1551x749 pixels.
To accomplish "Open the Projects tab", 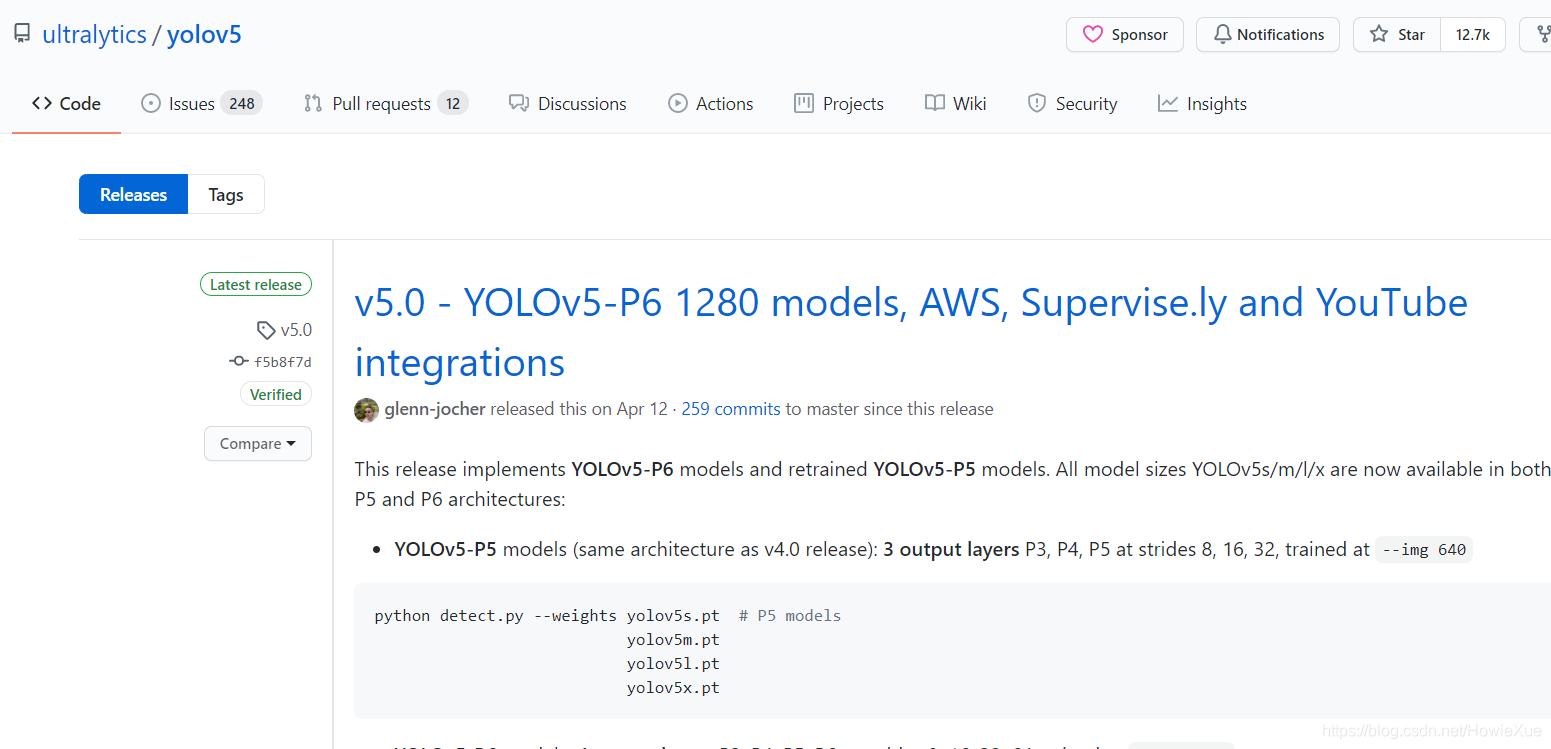I will tap(838, 103).
